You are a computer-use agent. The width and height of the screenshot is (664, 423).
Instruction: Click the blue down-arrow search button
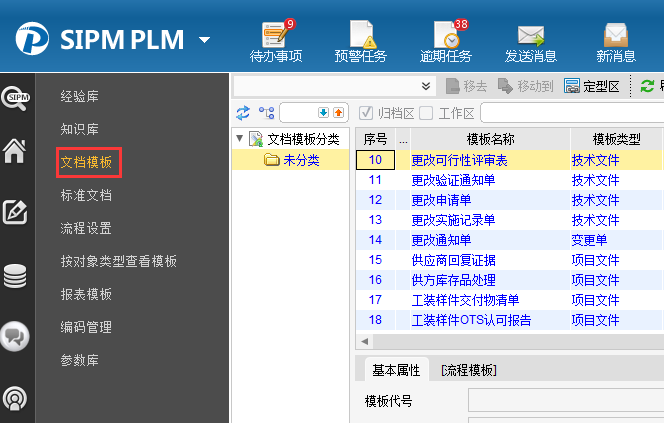pos(324,113)
